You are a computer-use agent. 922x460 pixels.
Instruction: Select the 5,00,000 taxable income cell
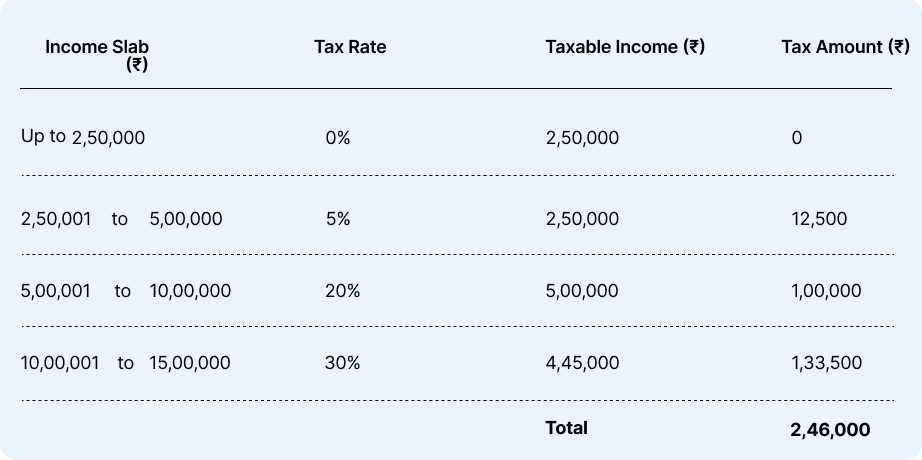tap(582, 291)
